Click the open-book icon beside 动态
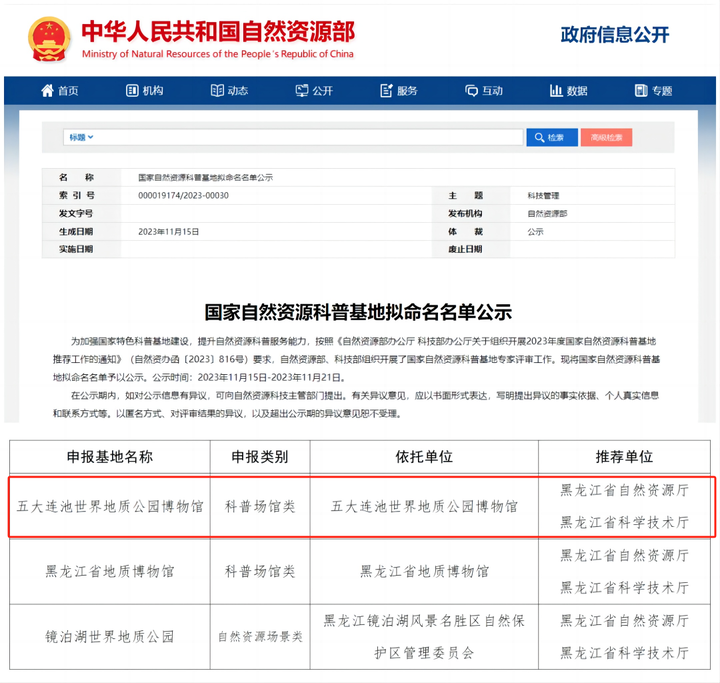 point(217,90)
